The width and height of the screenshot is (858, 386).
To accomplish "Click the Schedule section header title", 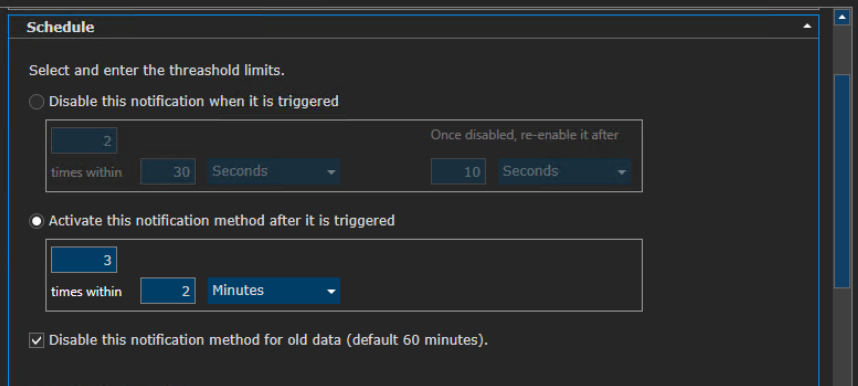I will point(60,27).
